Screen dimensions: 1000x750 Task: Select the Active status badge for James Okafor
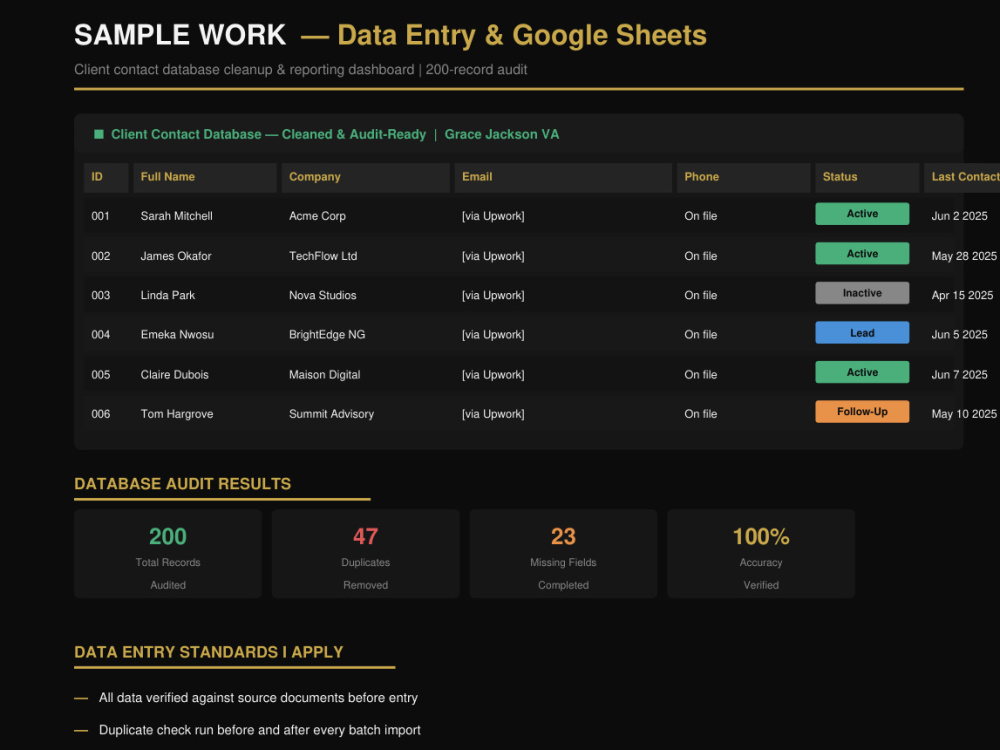click(862, 253)
